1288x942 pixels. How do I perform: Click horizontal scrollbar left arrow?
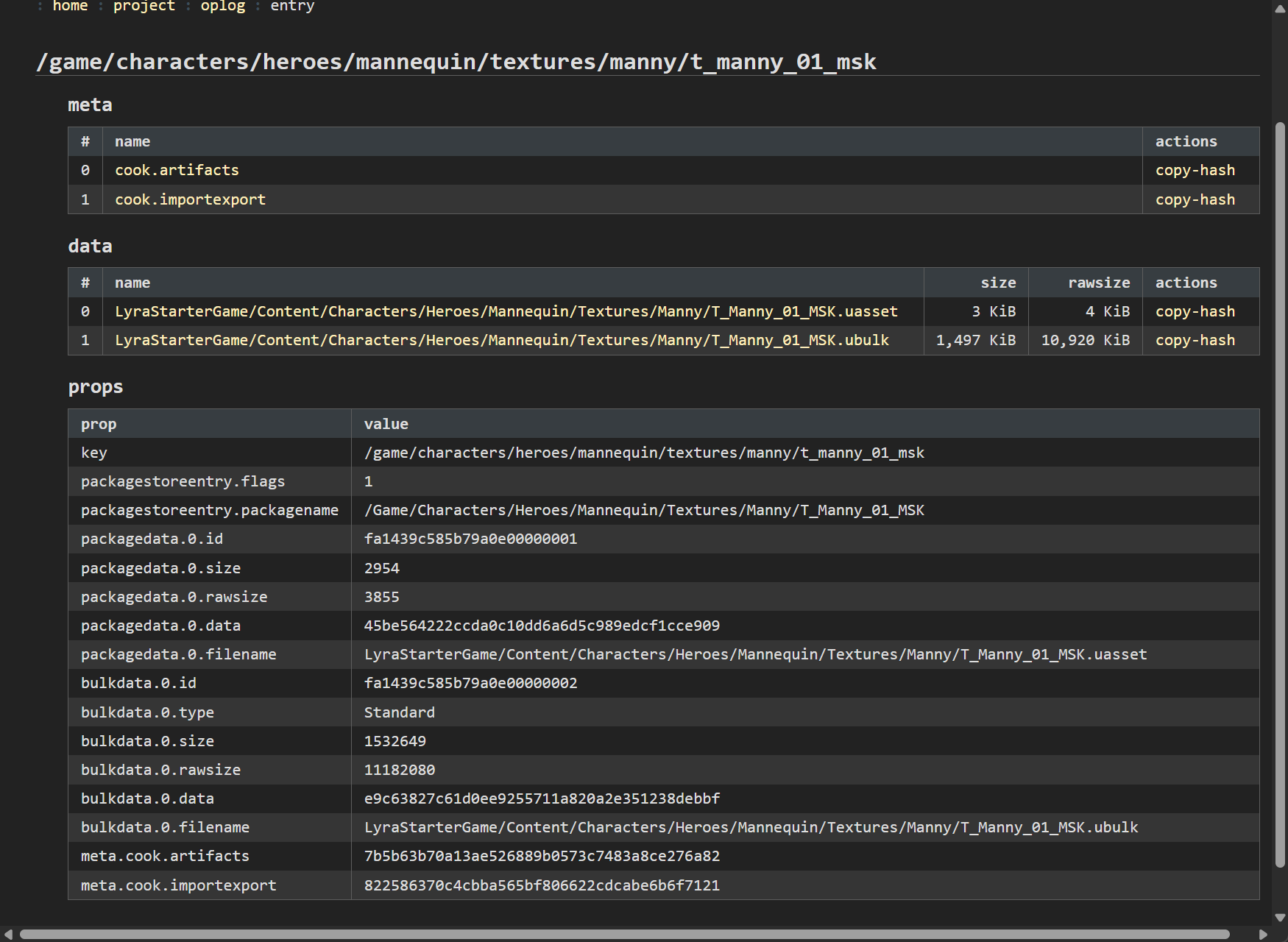click(8, 934)
